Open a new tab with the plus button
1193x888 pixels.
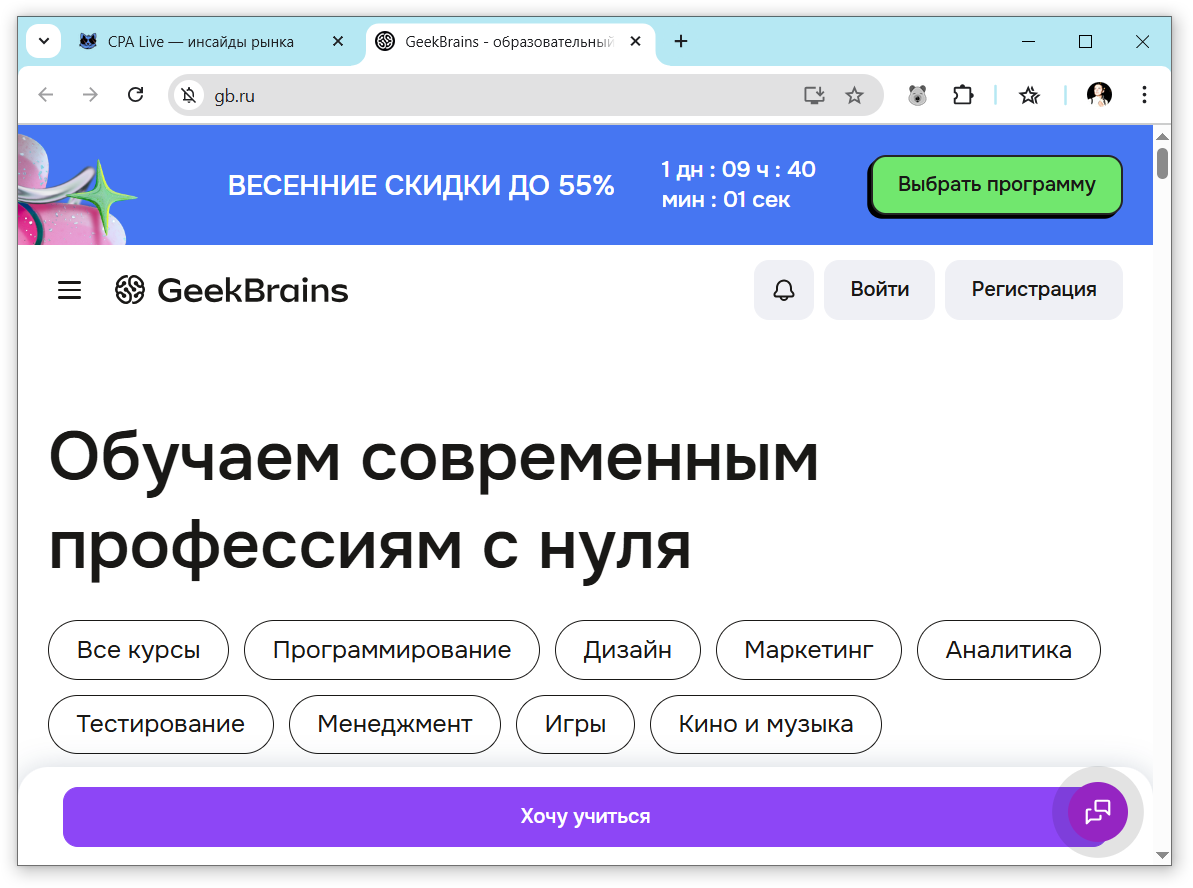(x=681, y=41)
